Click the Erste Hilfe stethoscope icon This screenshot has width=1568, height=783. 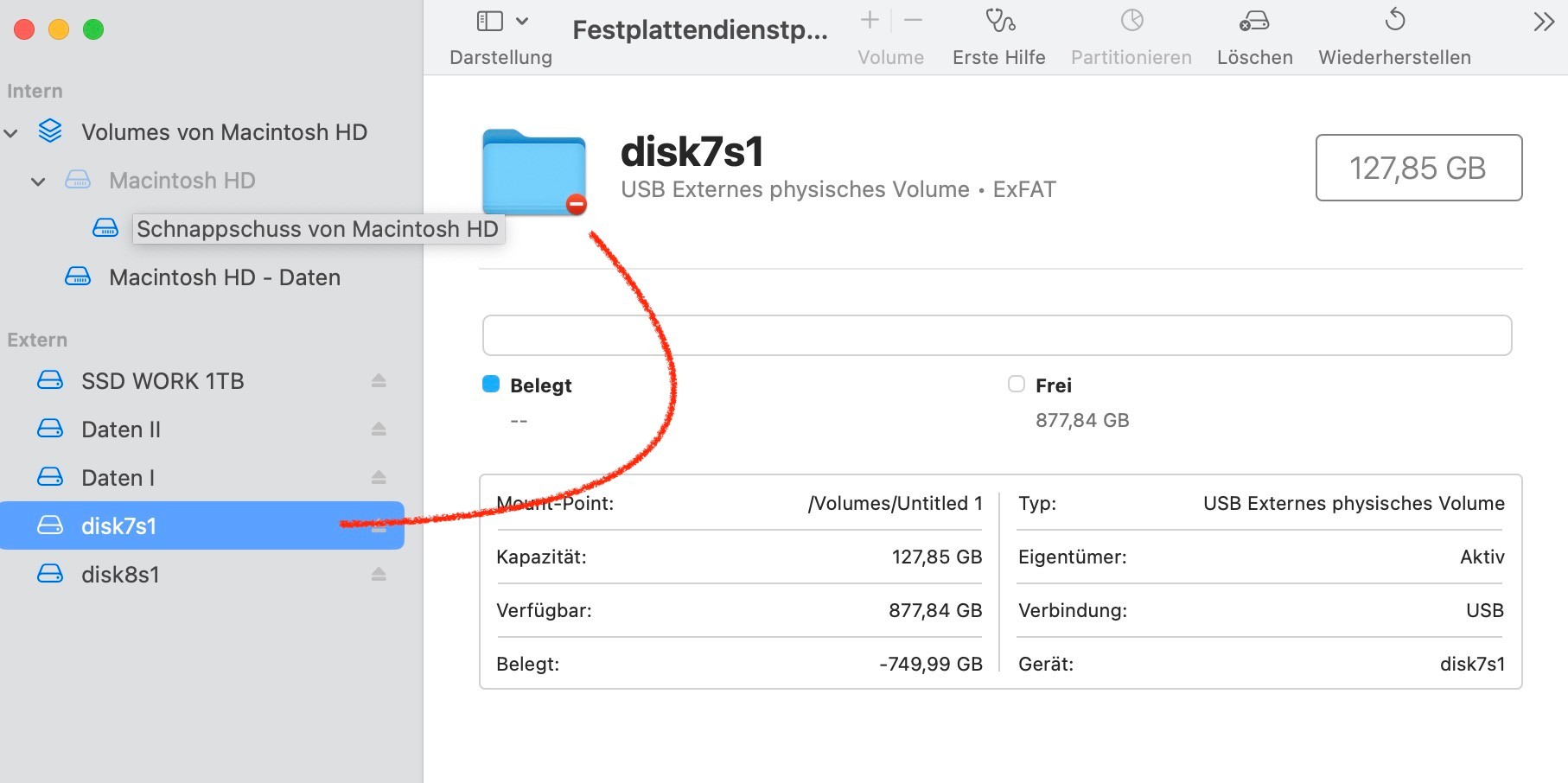coord(999,21)
